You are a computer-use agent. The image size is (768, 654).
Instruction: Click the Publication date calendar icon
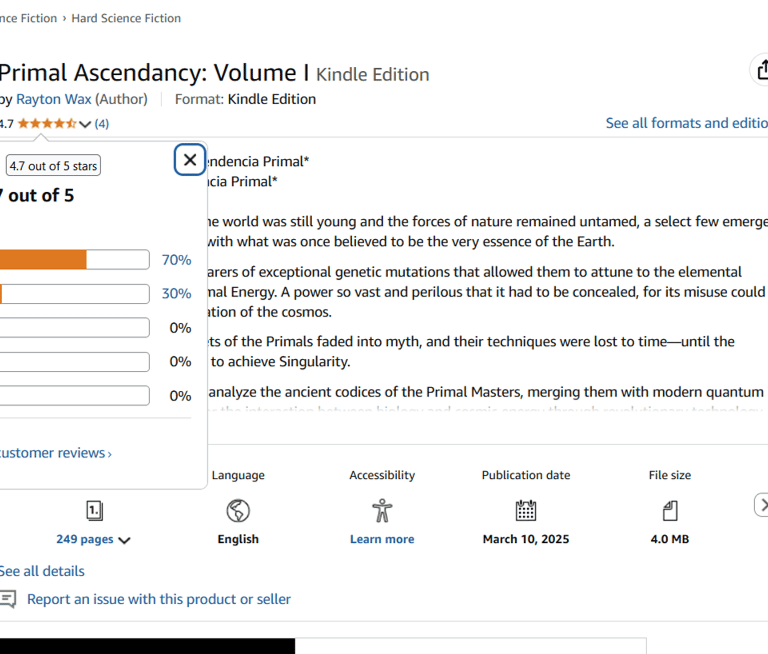(526, 511)
